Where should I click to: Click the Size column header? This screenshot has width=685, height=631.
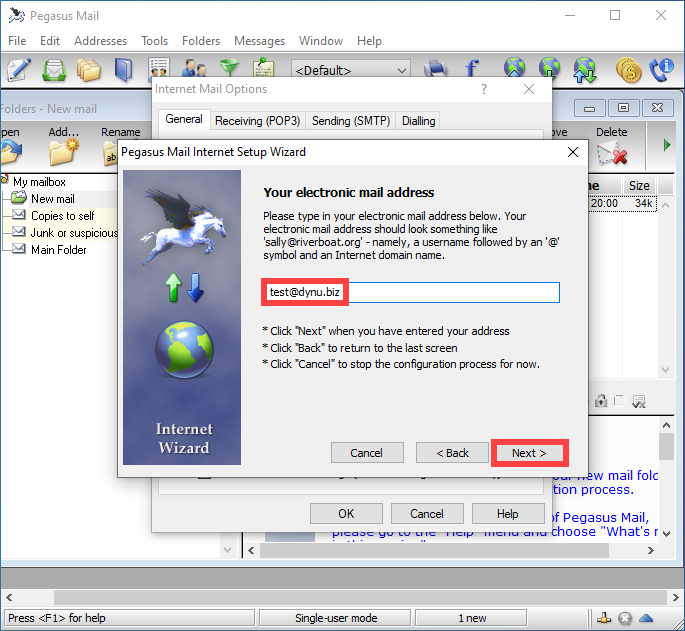639,186
